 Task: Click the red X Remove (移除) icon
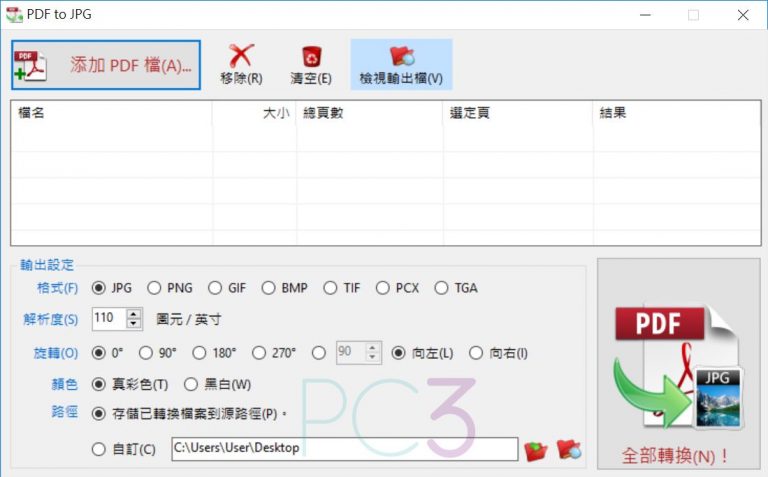[241, 57]
